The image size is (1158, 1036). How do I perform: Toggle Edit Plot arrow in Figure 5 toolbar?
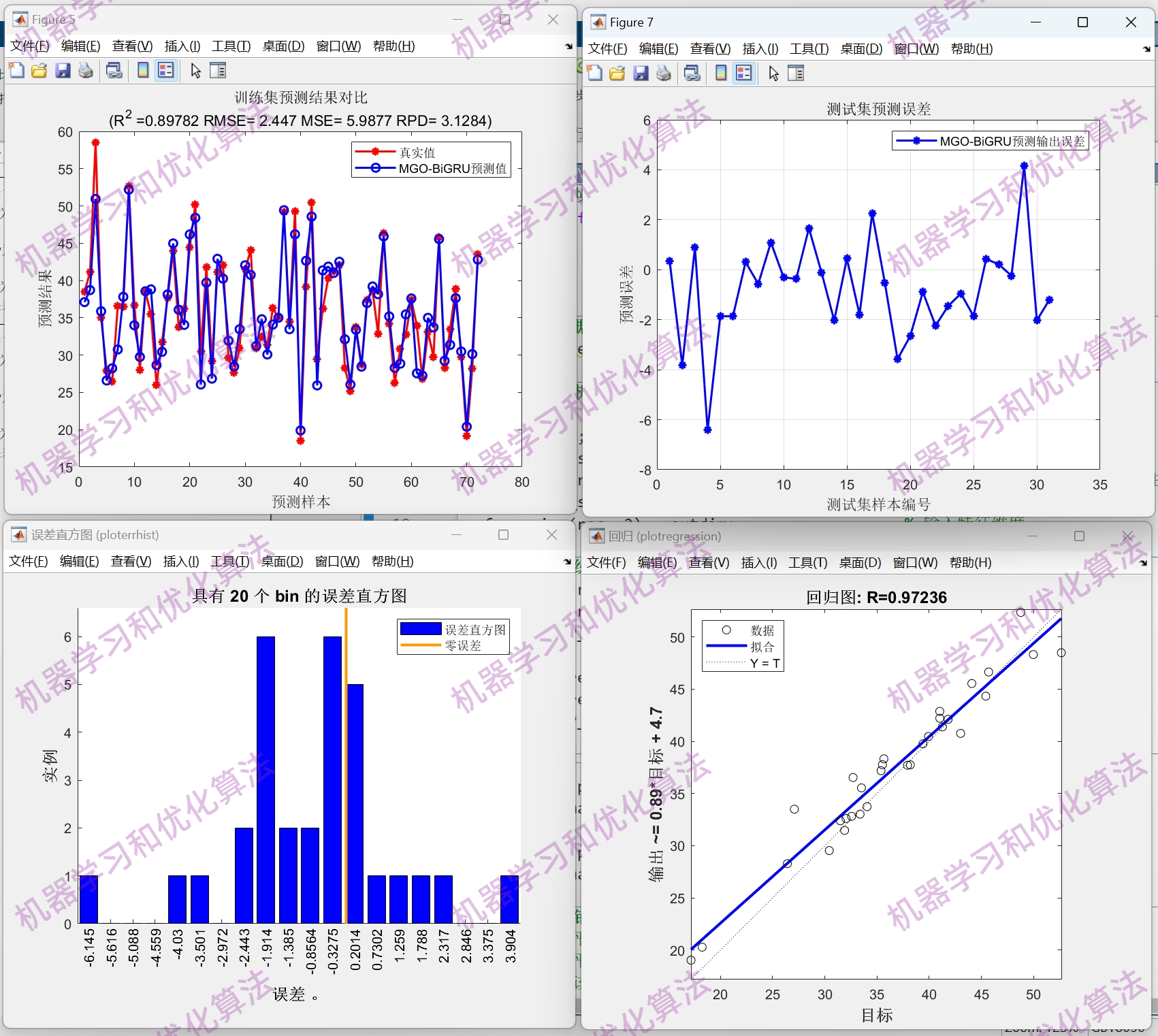(x=195, y=70)
